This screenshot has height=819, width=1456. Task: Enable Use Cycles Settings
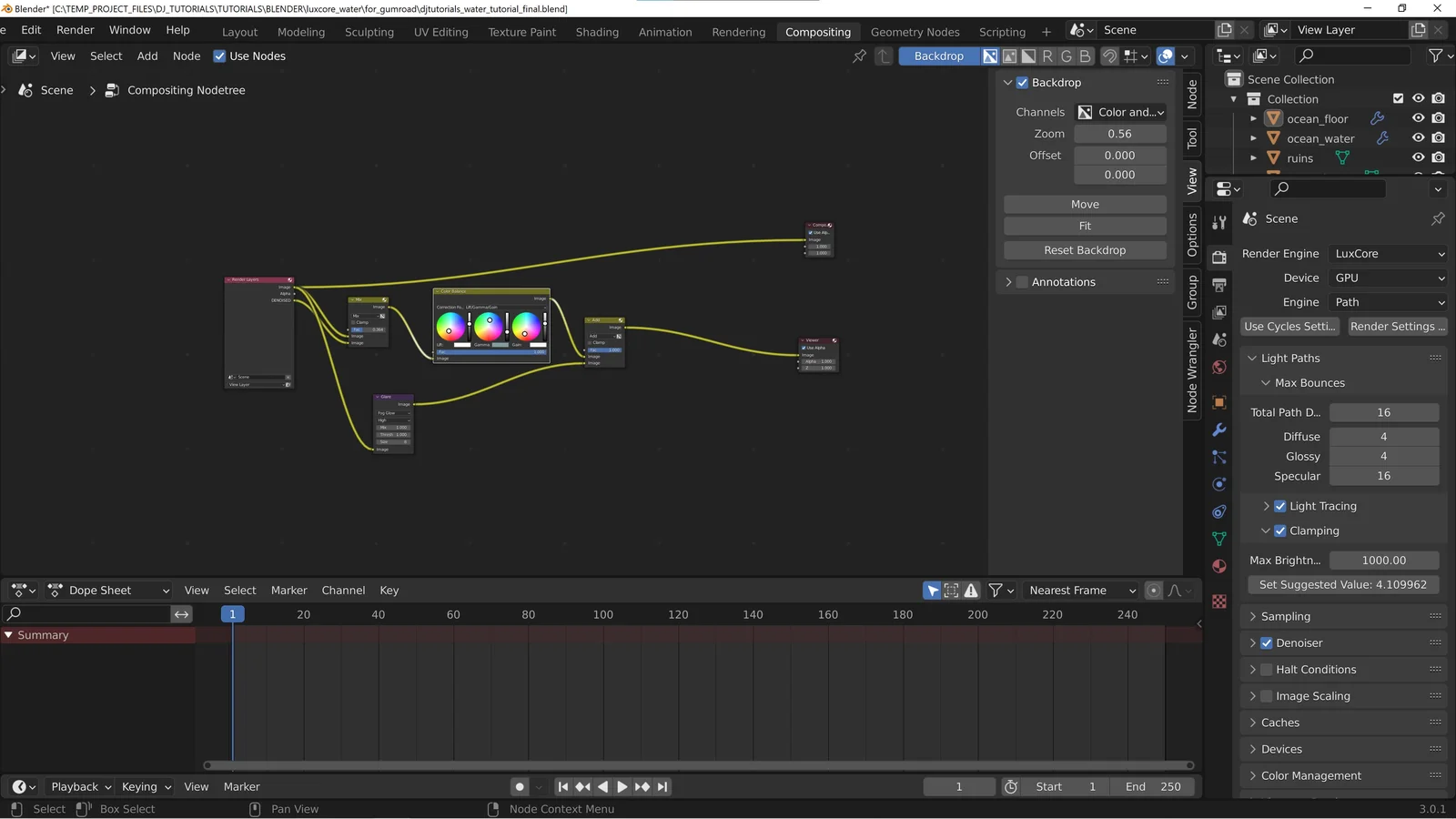pos(1289,326)
